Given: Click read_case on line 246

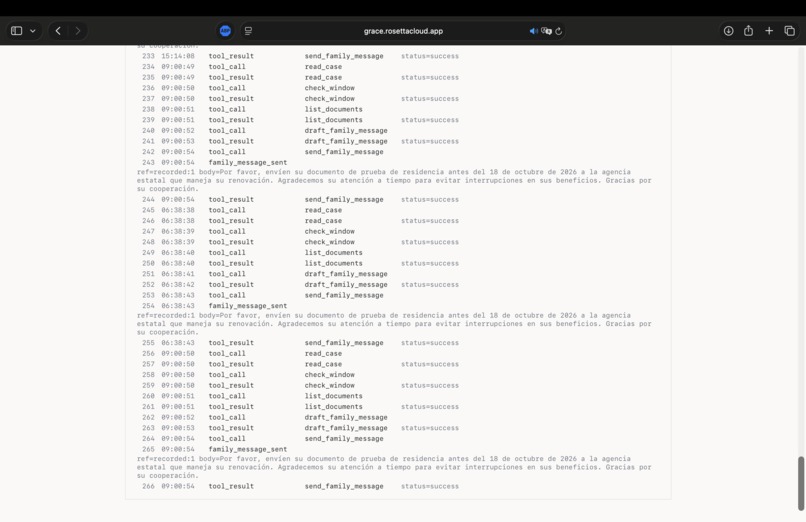Looking at the screenshot, I should (323, 221).
